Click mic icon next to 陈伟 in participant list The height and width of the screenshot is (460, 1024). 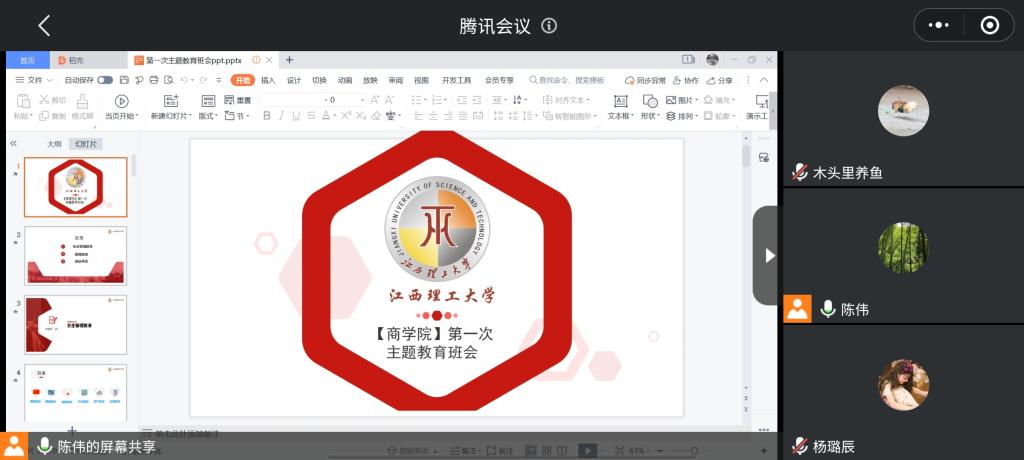(828, 309)
